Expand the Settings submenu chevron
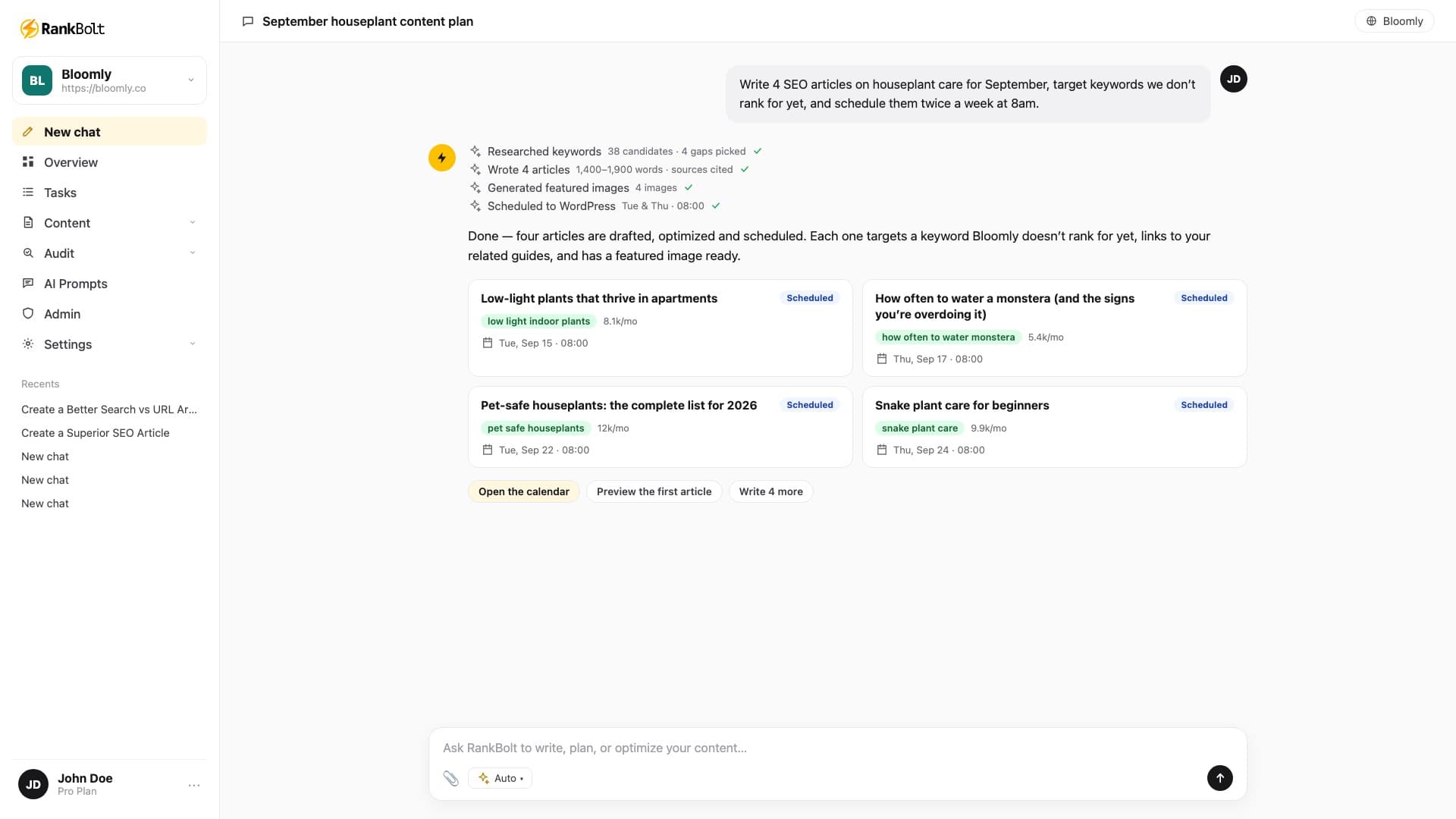Viewport: 1456px width, 819px height. tap(193, 344)
